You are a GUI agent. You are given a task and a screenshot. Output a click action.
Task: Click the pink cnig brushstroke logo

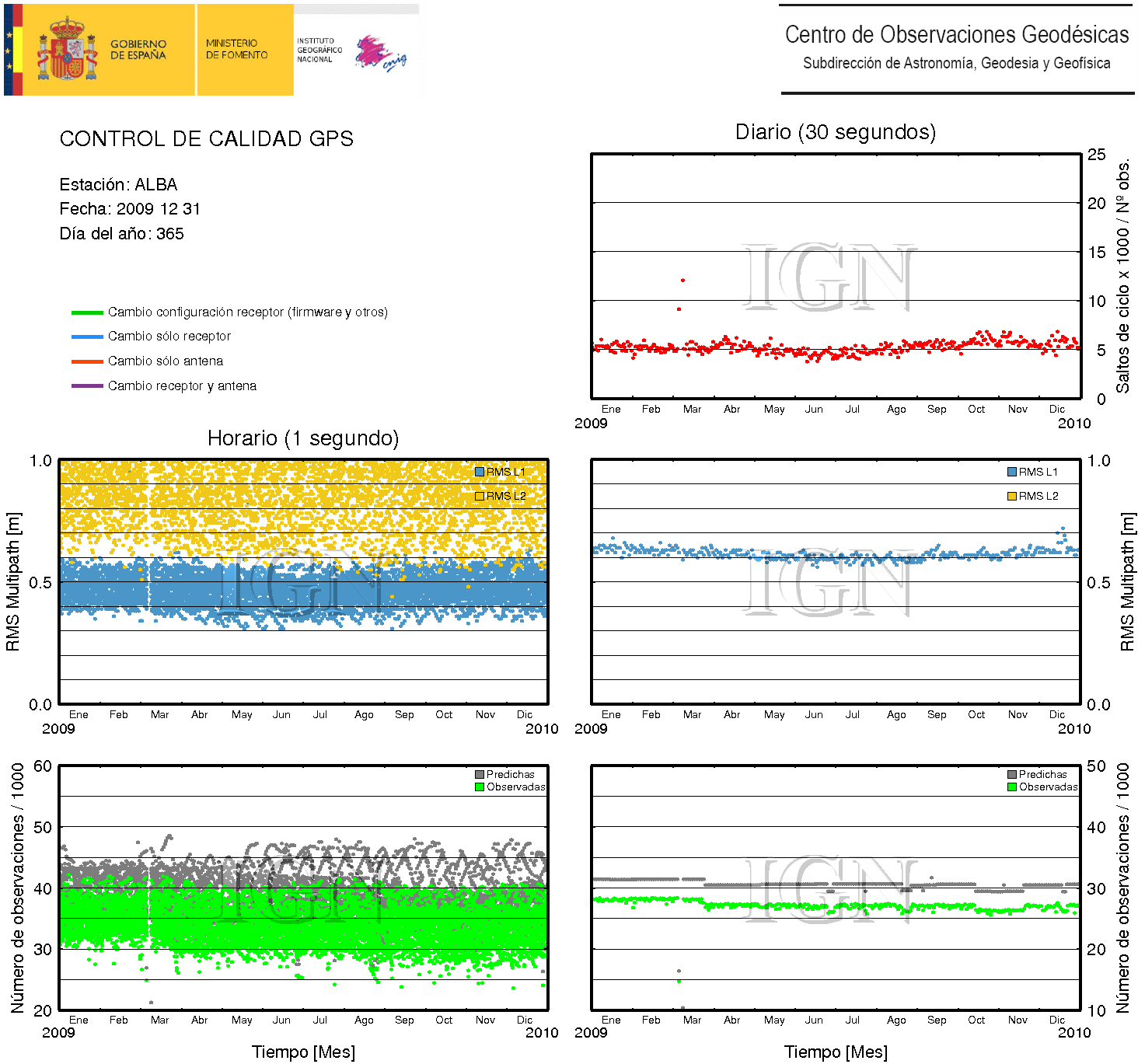[x=379, y=53]
